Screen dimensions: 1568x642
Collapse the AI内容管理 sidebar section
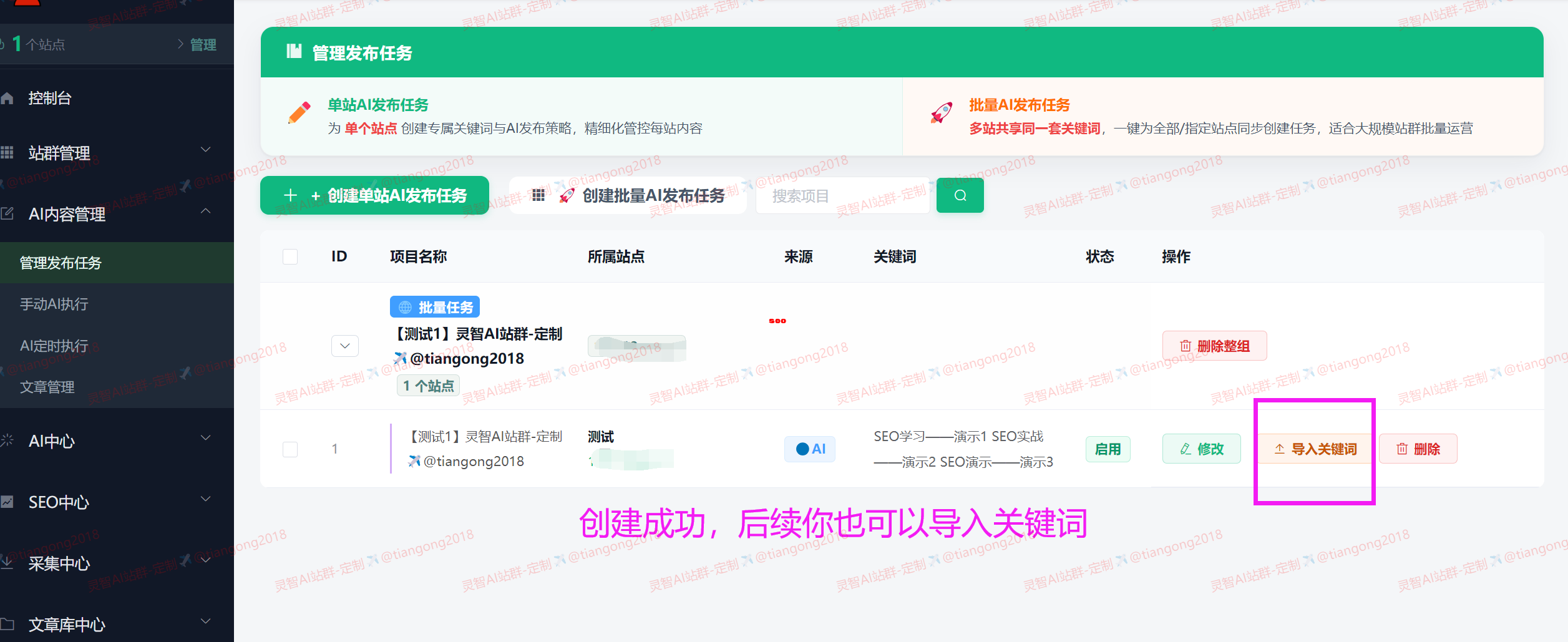click(x=206, y=211)
